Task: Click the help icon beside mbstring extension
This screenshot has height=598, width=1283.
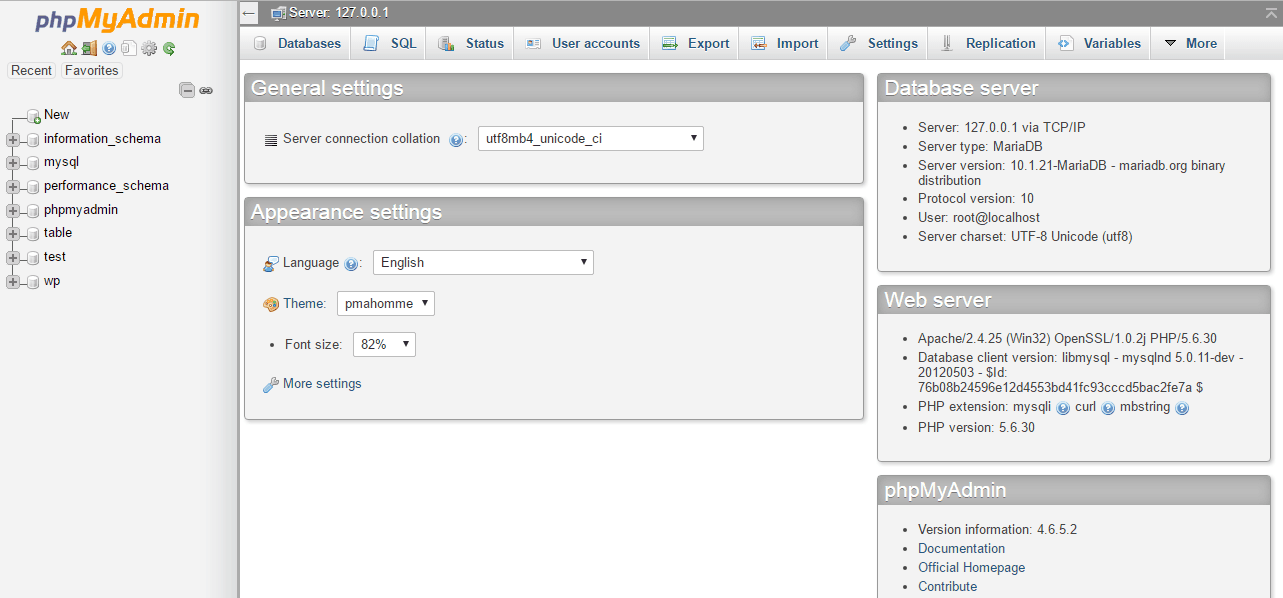Action: pyautogui.click(x=1182, y=408)
